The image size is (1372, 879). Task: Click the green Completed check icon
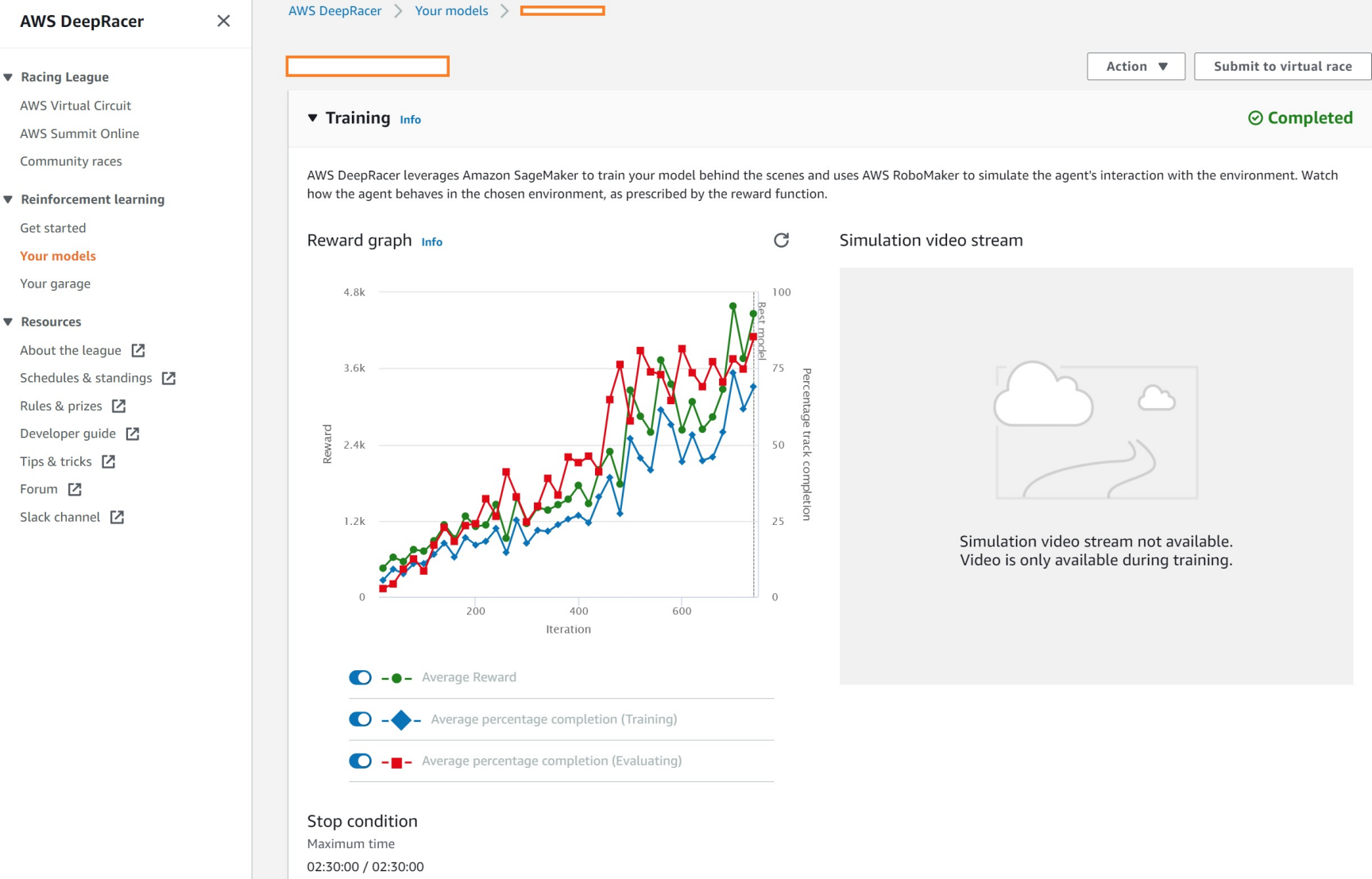1255,118
